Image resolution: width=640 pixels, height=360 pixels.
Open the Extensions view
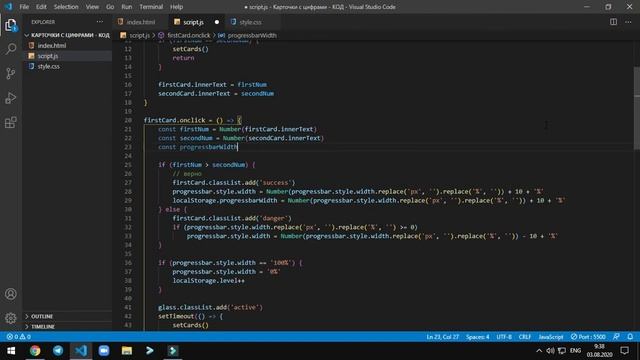11,122
